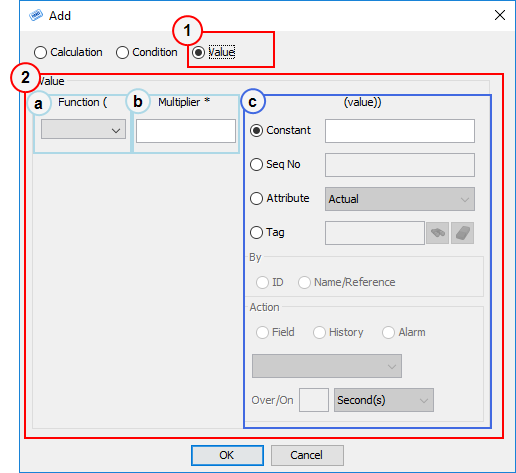Click the Cancel button
This screenshot has width=516, height=473.
click(307, 455)
